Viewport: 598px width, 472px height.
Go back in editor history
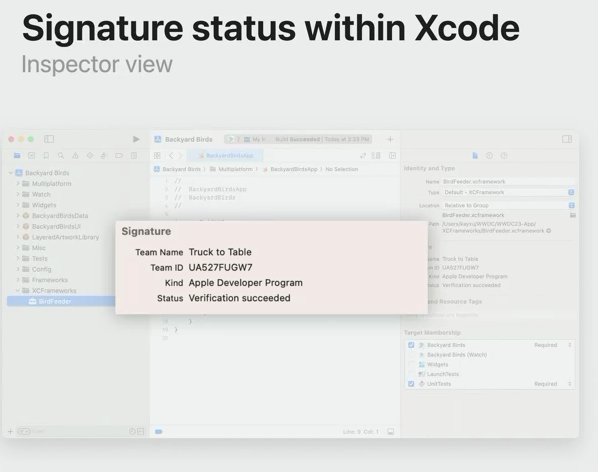click(171, 156)
